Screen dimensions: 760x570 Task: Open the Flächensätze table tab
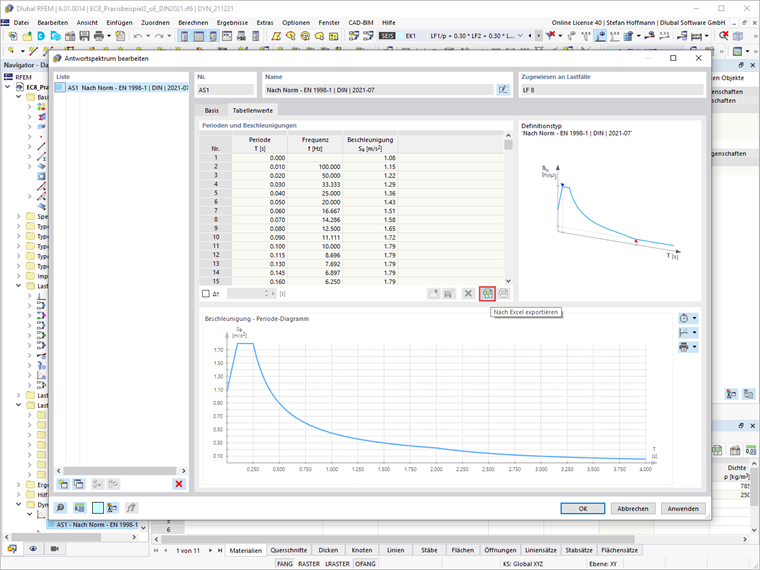click(x=619, y=550)
